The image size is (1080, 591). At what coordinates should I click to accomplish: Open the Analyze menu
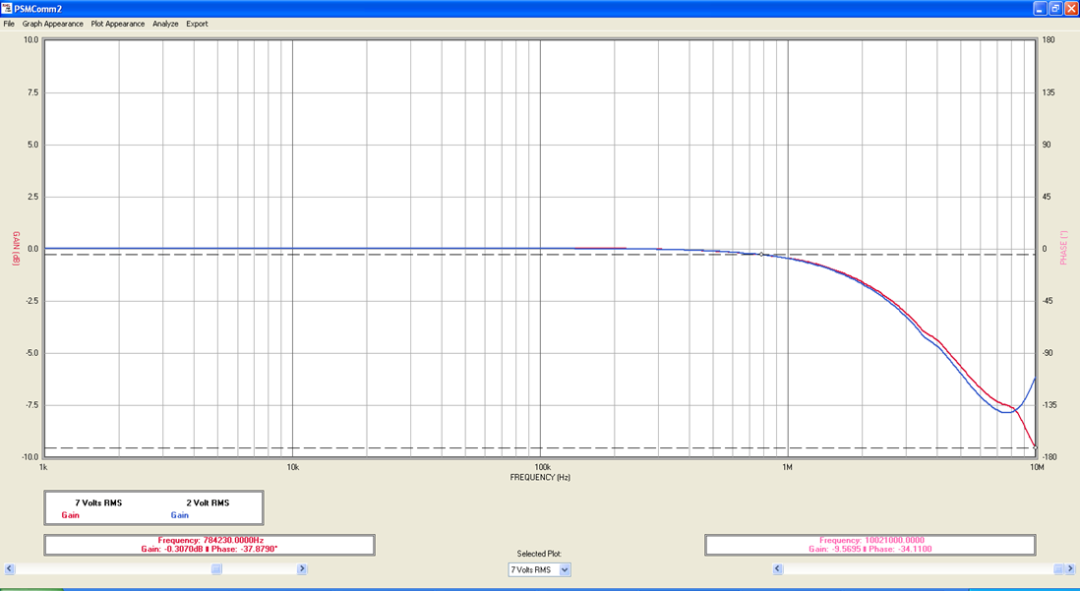[165, 24]
